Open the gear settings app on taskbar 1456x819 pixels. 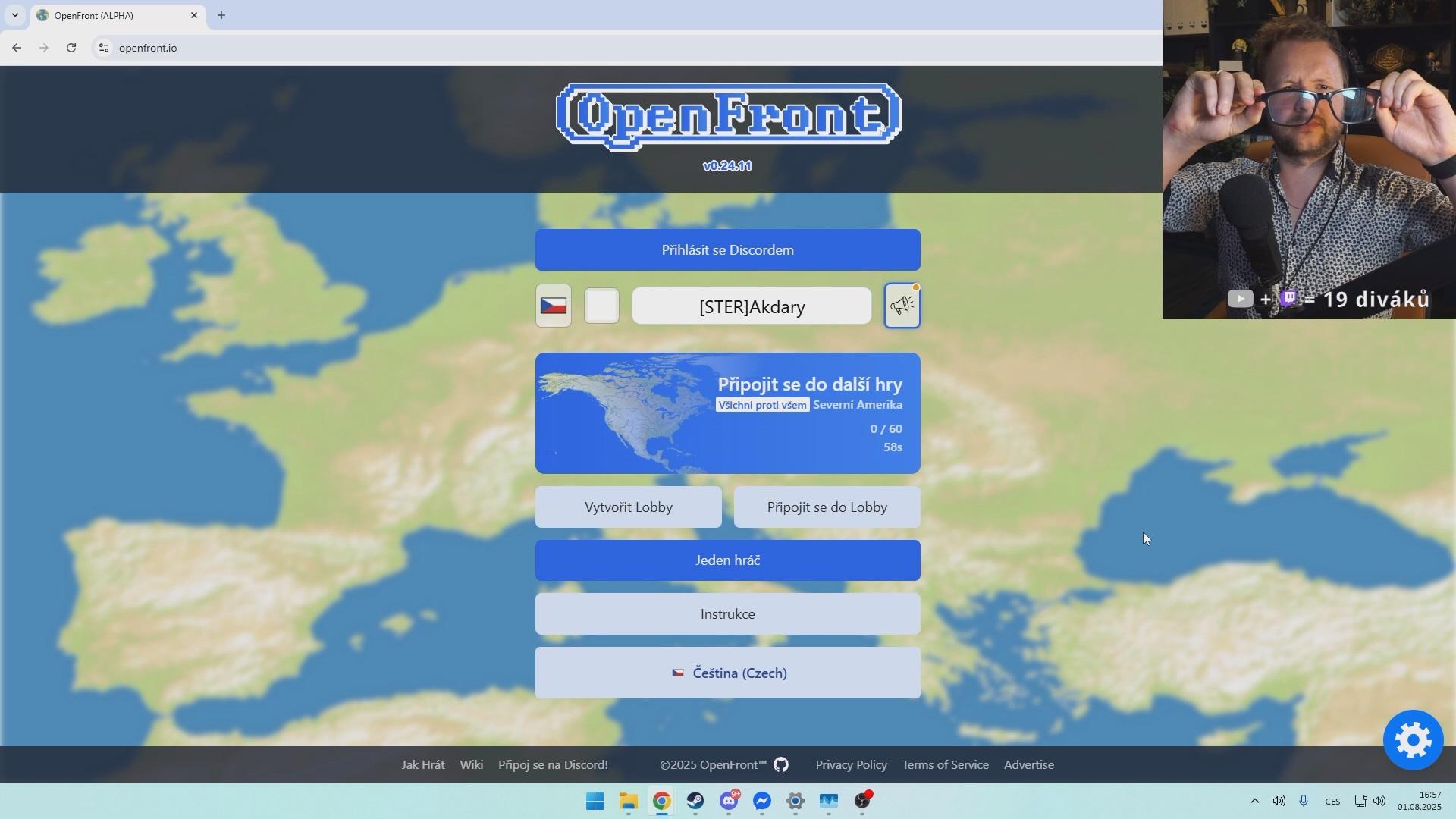[795, 801]
